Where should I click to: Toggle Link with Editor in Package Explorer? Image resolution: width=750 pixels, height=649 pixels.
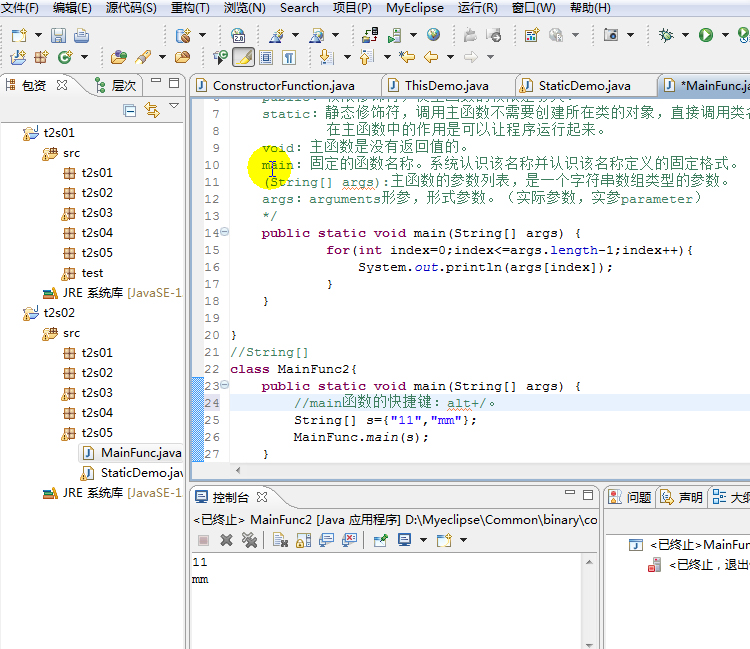[152, 110]
